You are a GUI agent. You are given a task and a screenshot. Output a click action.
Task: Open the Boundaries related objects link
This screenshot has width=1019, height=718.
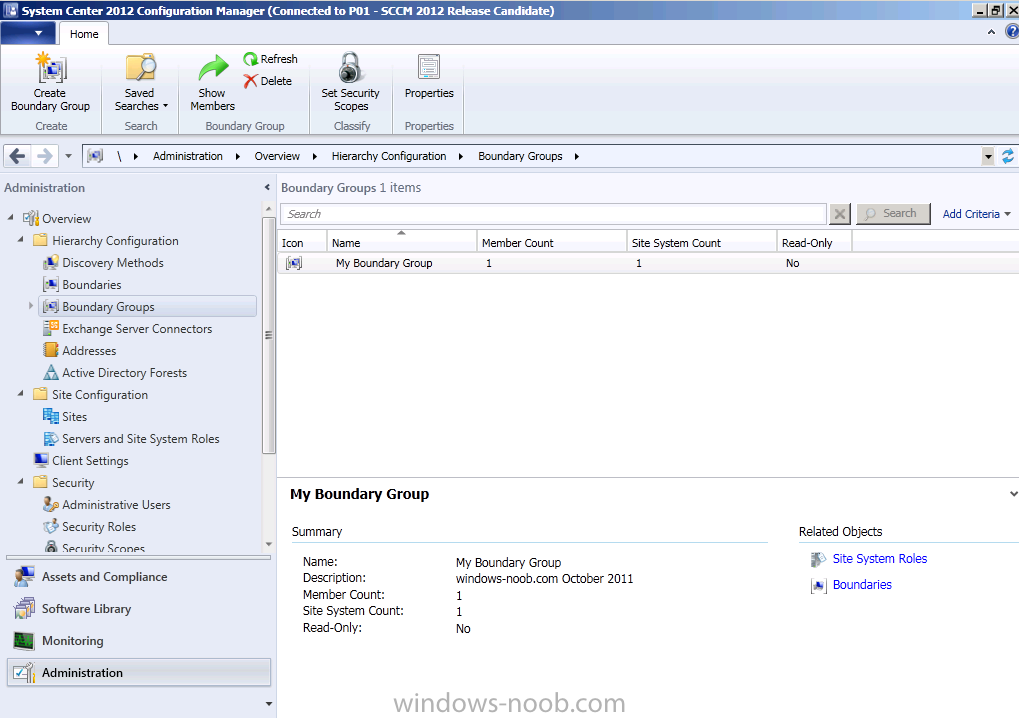click(x=862, y=585)
